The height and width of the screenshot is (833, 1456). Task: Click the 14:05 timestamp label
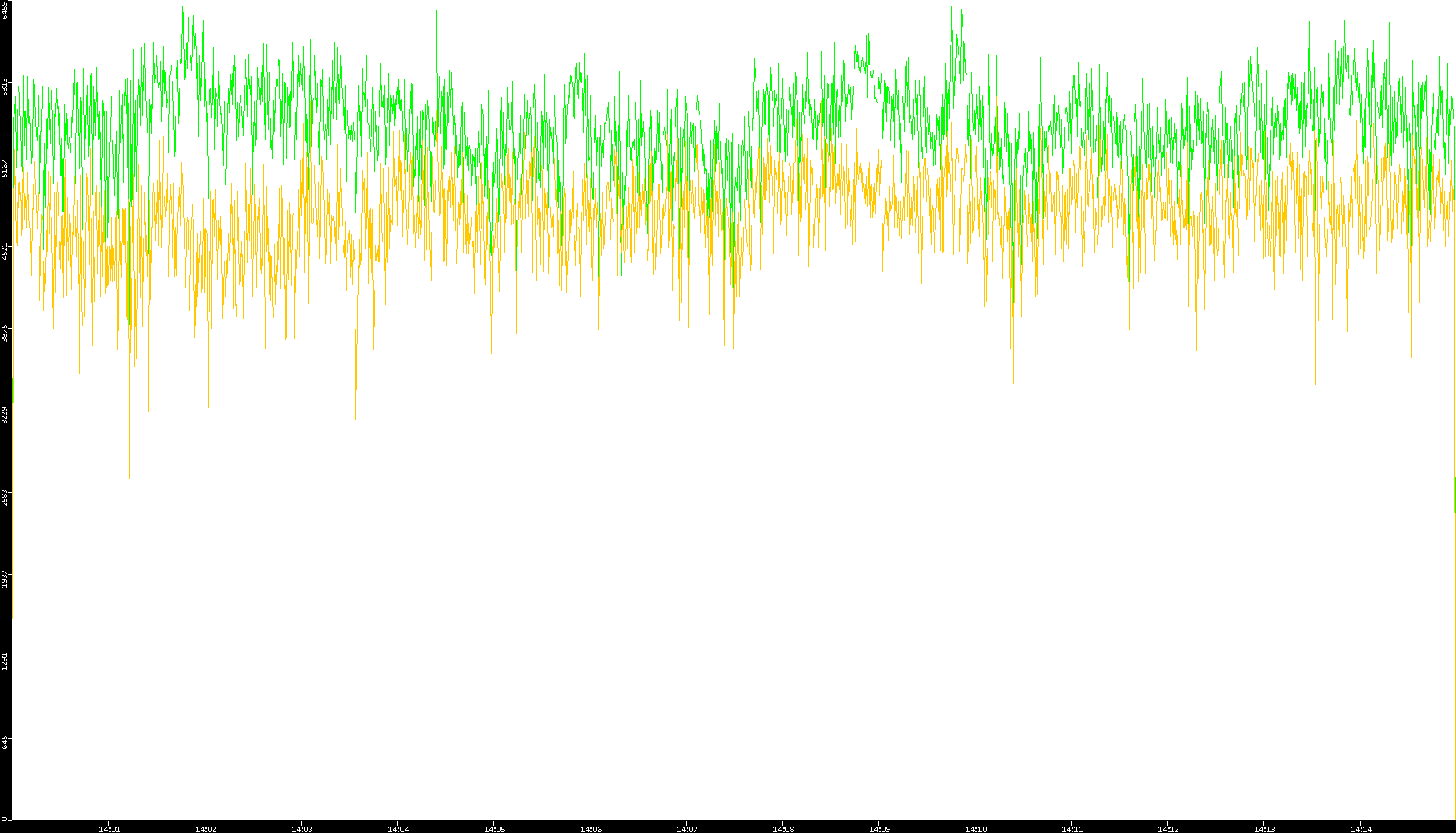point(494,829)
